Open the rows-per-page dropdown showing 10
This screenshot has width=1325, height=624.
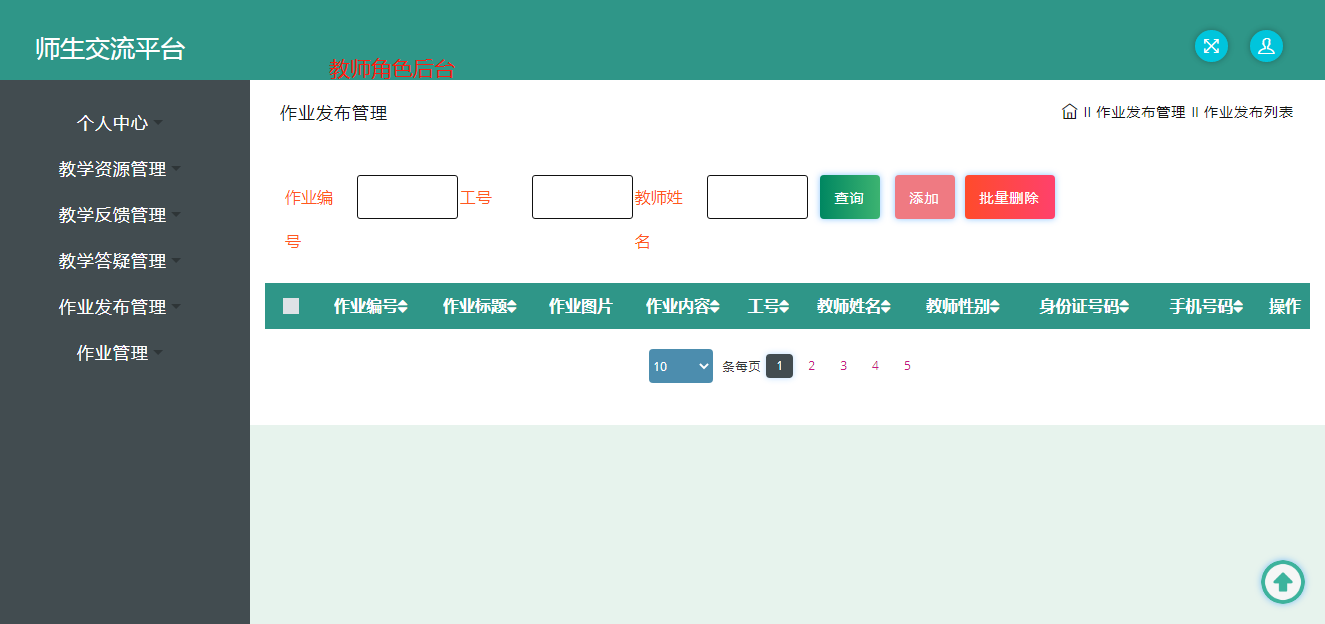coord(680,366)
